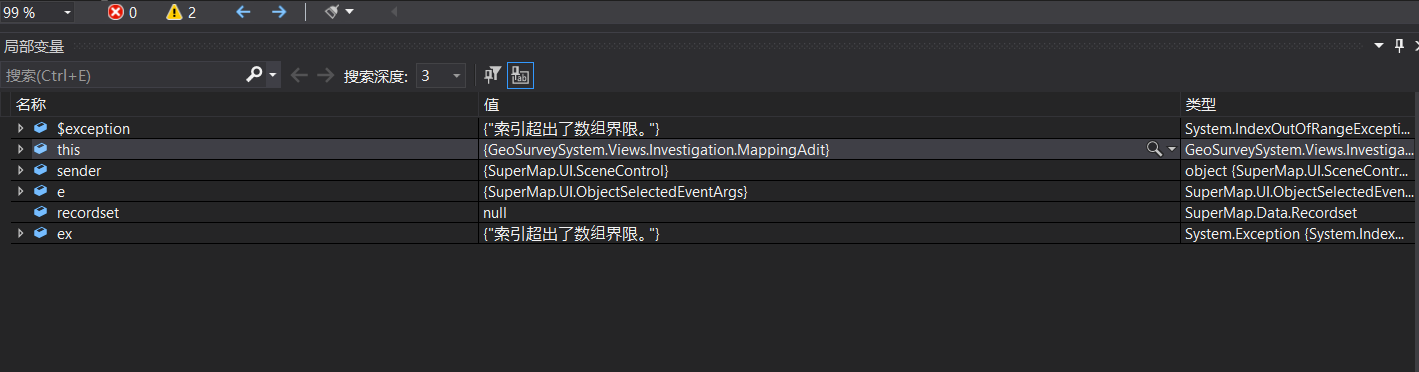This screenshot has height=372, width=1419.
Task: Click the code cleanup broom icon
Action: point(332,12)
